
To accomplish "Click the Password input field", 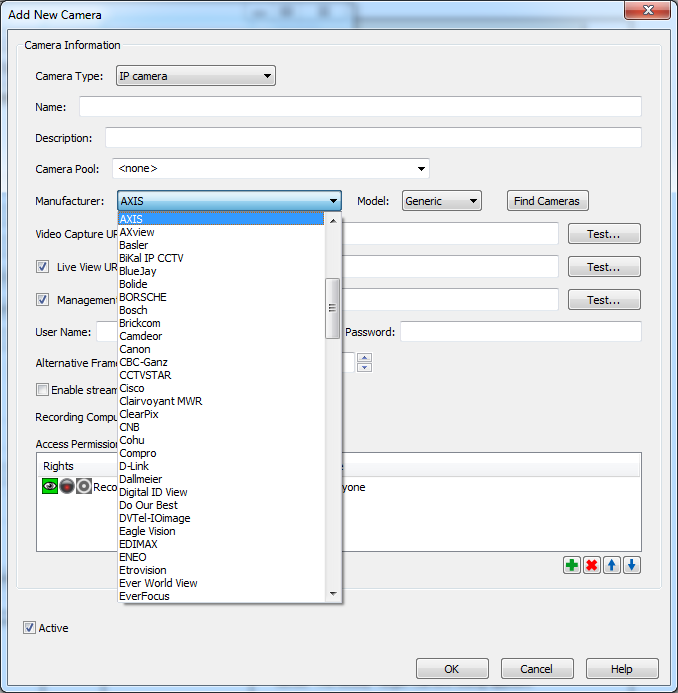I will [x=521, y=331].
